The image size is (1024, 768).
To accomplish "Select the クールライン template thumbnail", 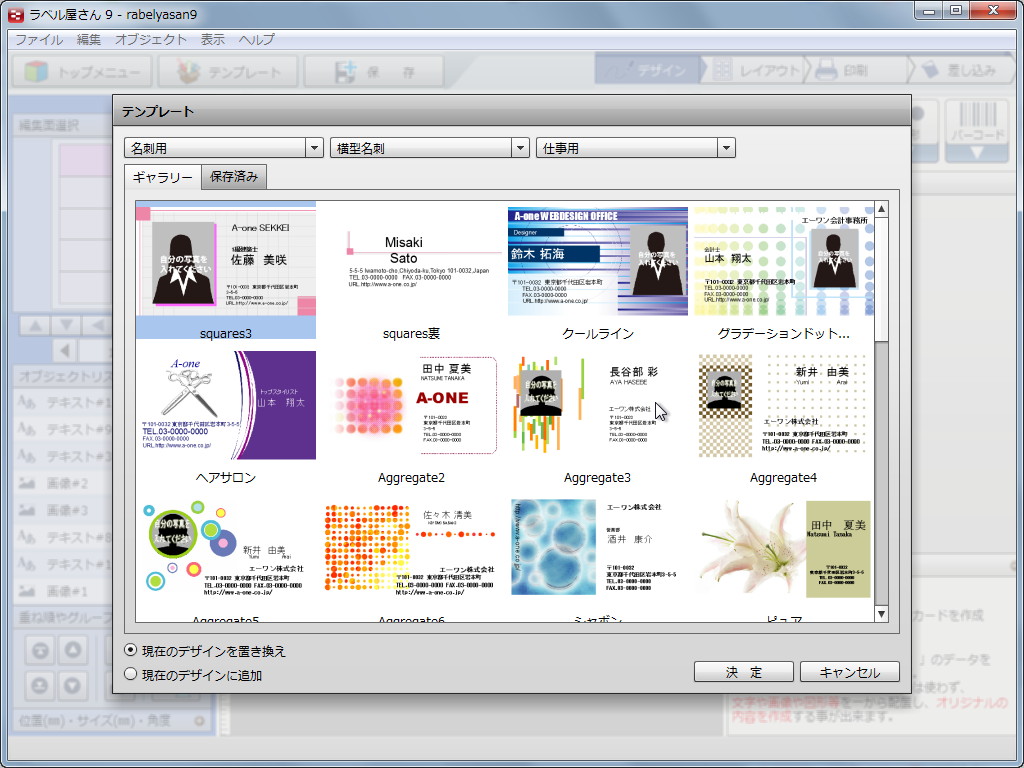I will coord(596,262).
